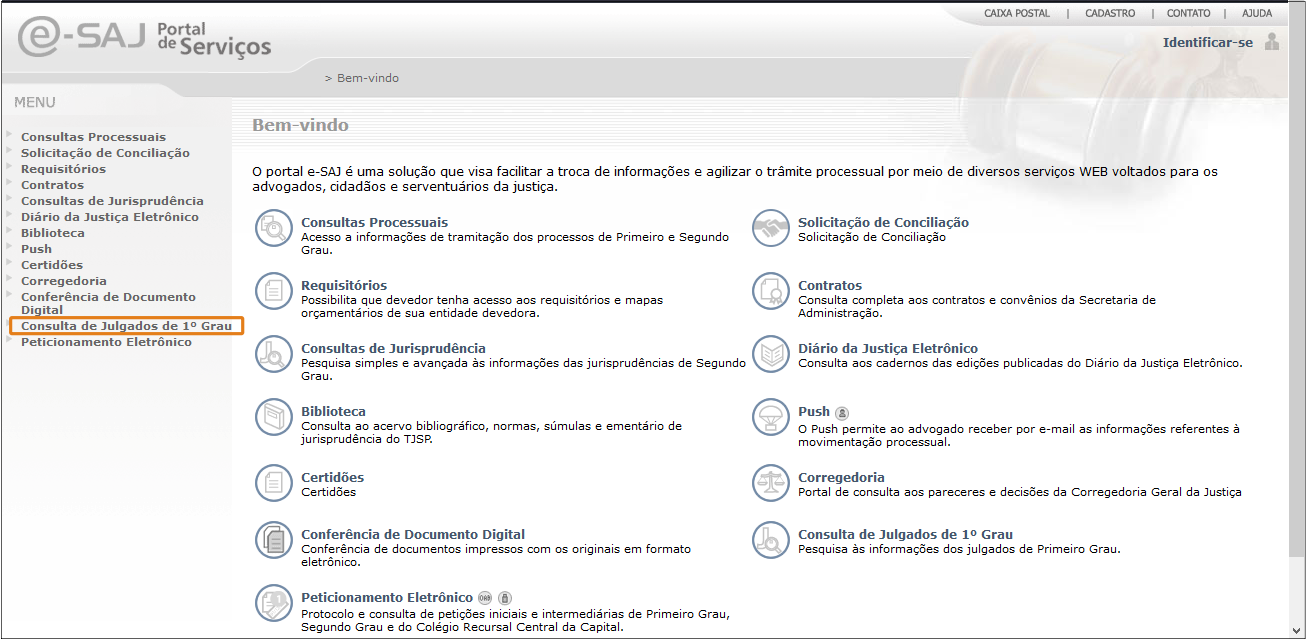
Task: Open Peticionamento Eletrônico heading link in main content
Action: point(387,597)
